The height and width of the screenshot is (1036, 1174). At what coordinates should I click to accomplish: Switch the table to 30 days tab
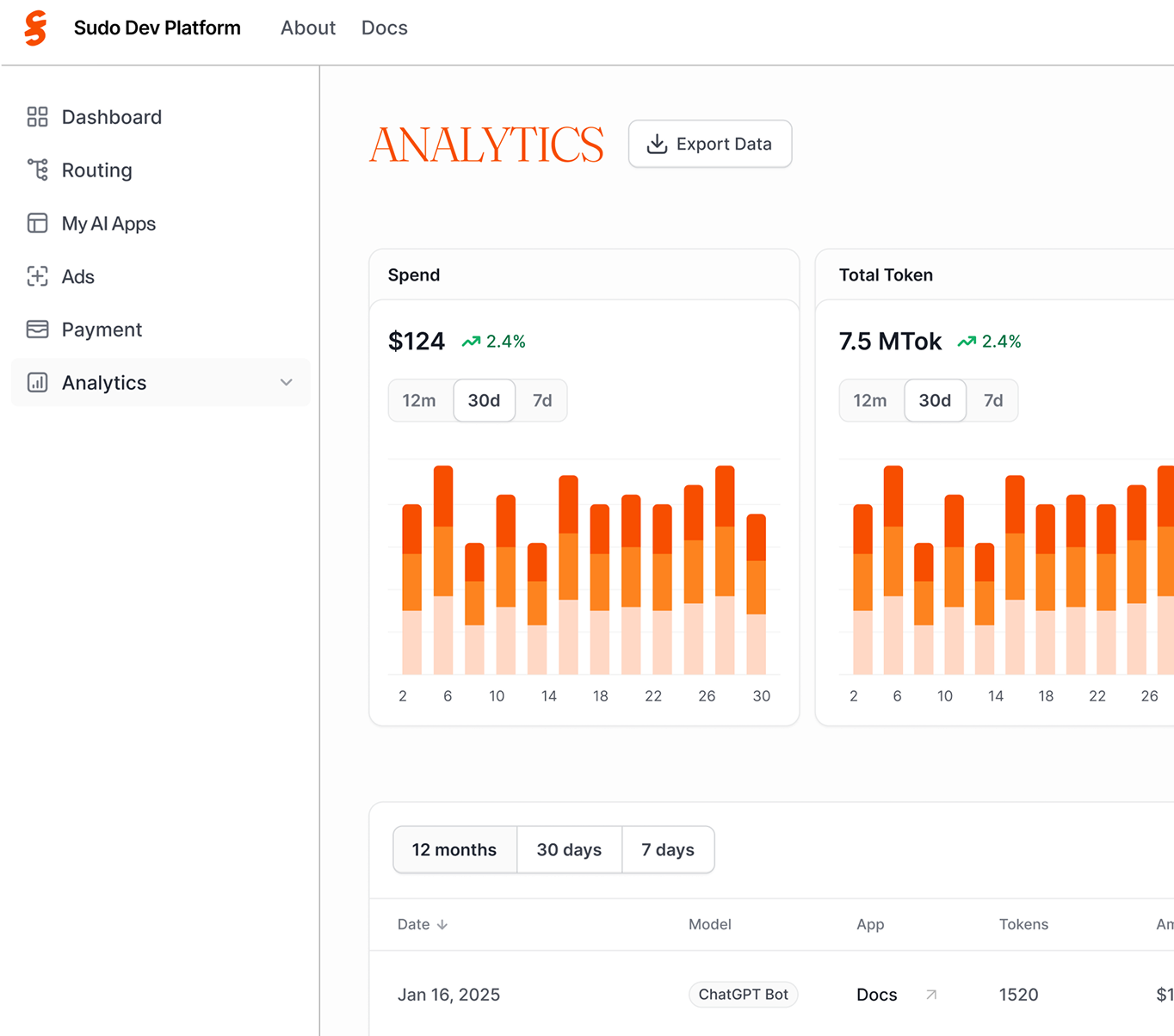point(568,849)
